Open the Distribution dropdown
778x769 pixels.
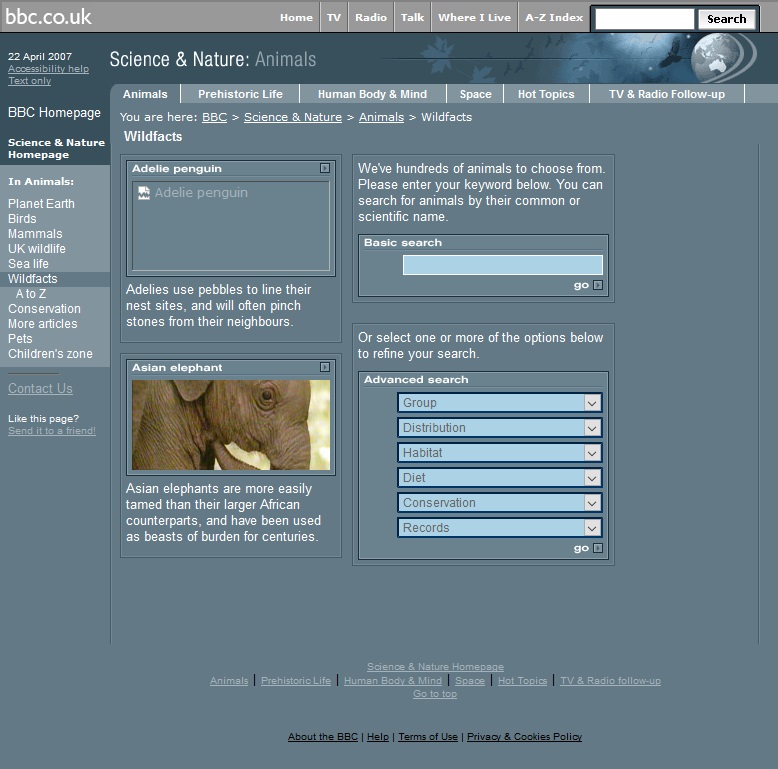500,428
